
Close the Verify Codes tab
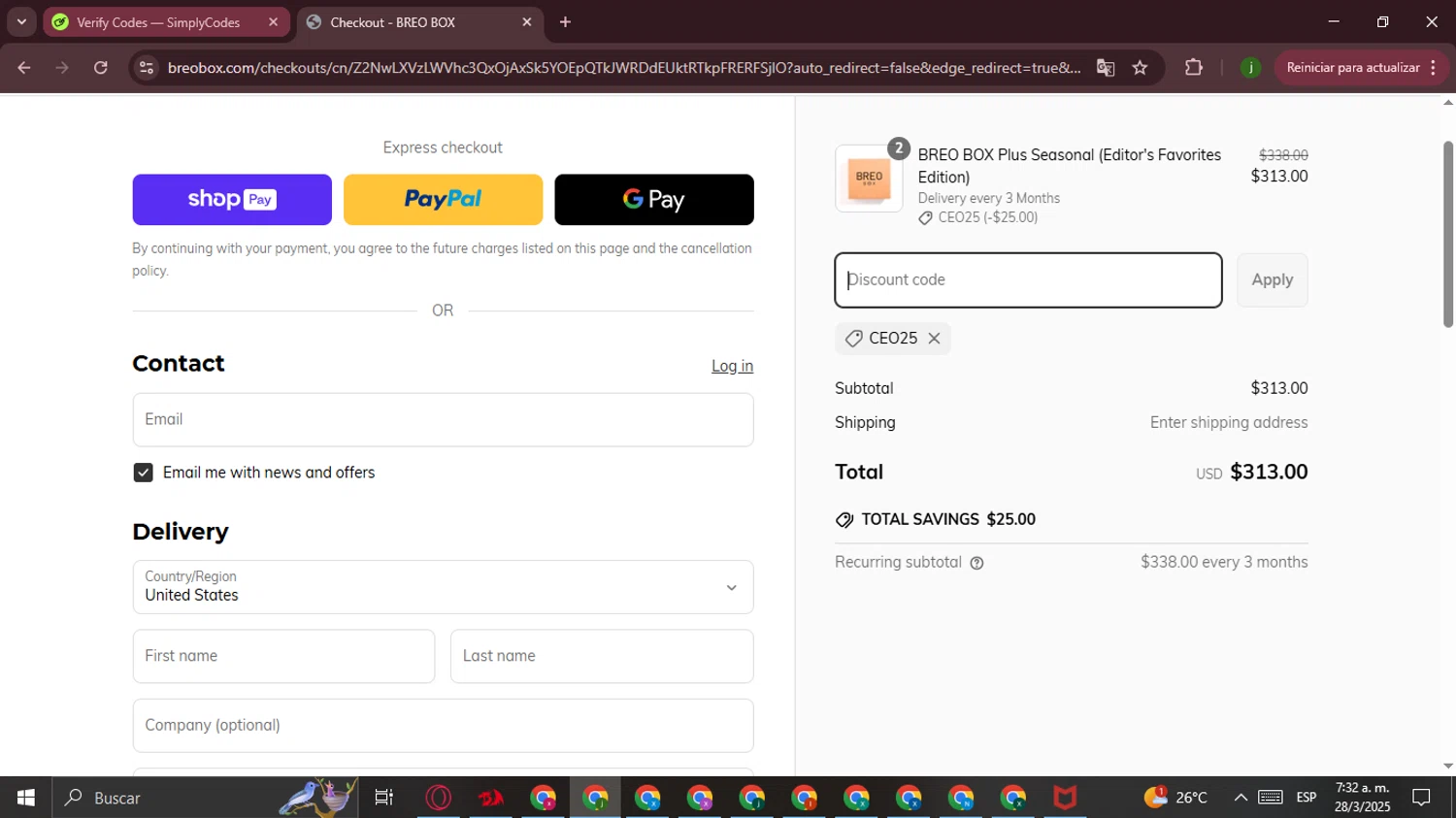[273, 22]
